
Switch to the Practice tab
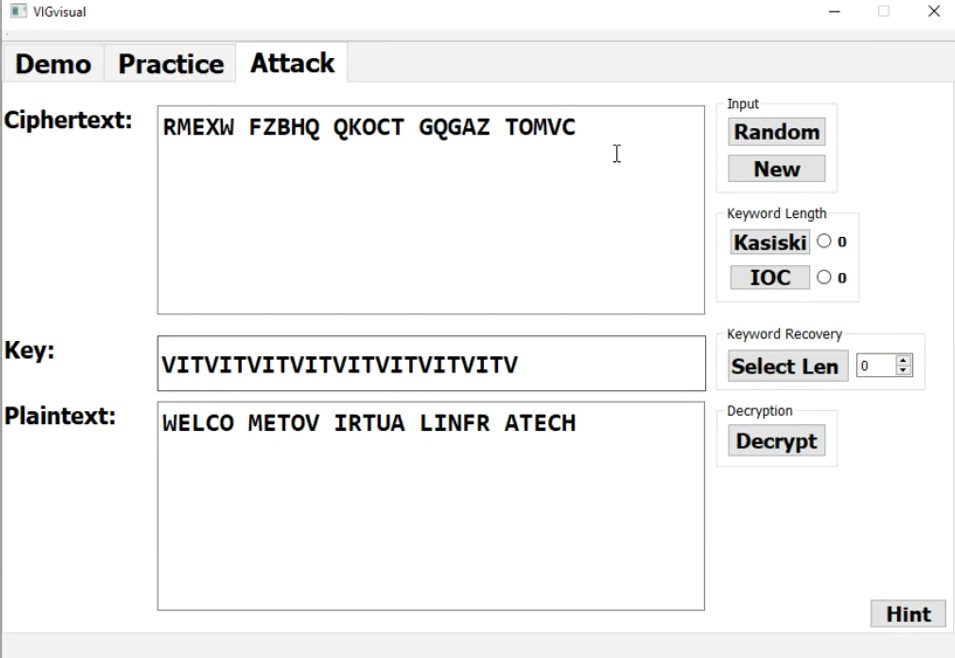click(x=171, y=64)
